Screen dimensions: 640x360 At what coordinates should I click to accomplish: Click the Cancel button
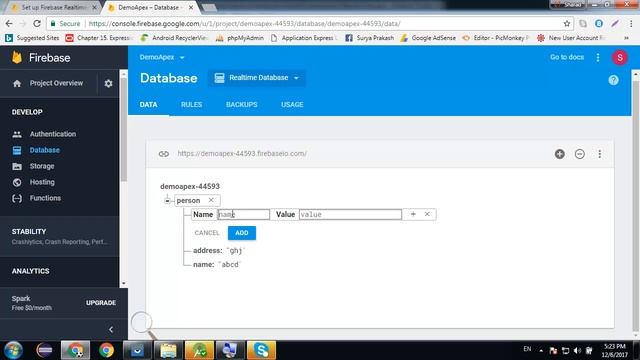207,233
